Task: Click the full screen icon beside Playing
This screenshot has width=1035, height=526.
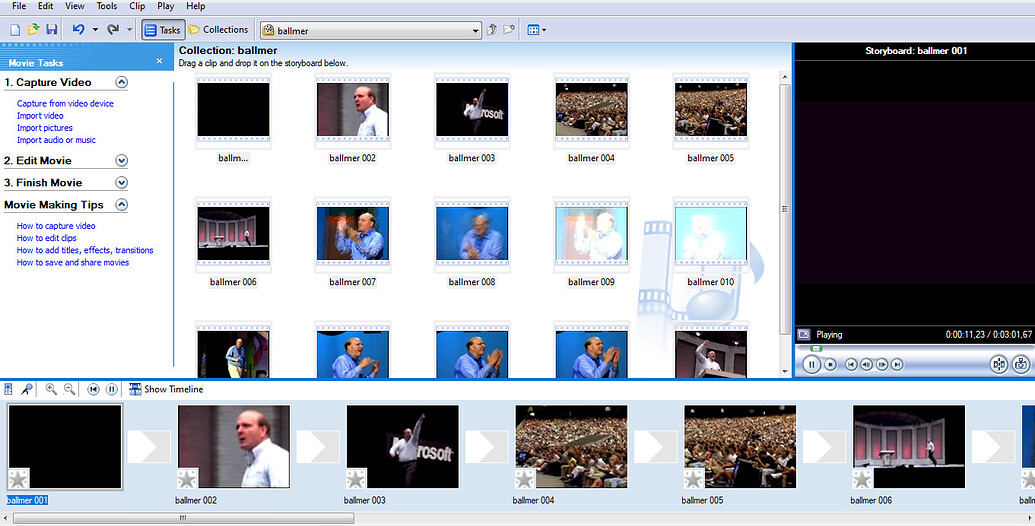Action: tap(804, 335)
